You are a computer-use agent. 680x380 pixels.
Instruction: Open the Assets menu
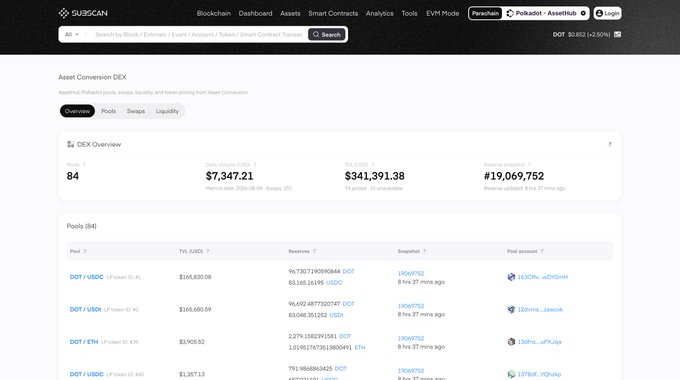click(x=290, y=13)
